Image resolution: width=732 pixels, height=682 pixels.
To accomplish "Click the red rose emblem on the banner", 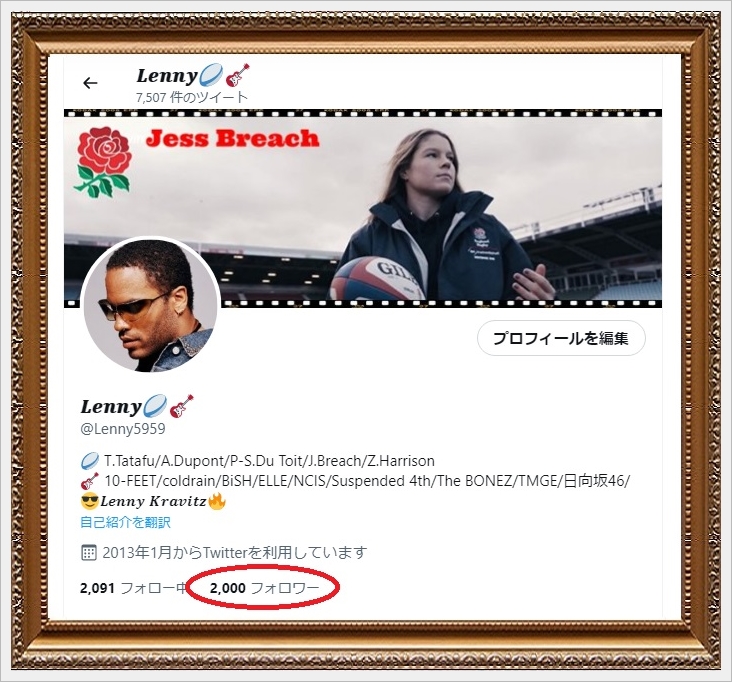I will 102,162.
